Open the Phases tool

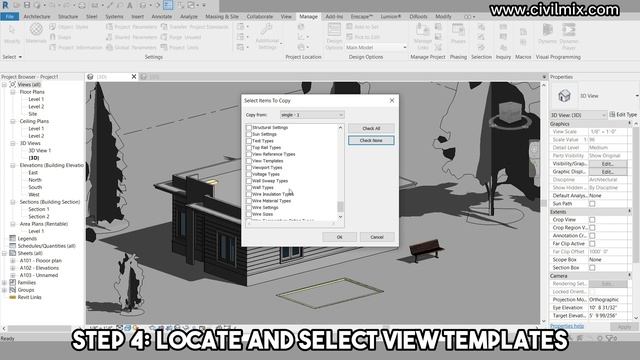point(458,34)
